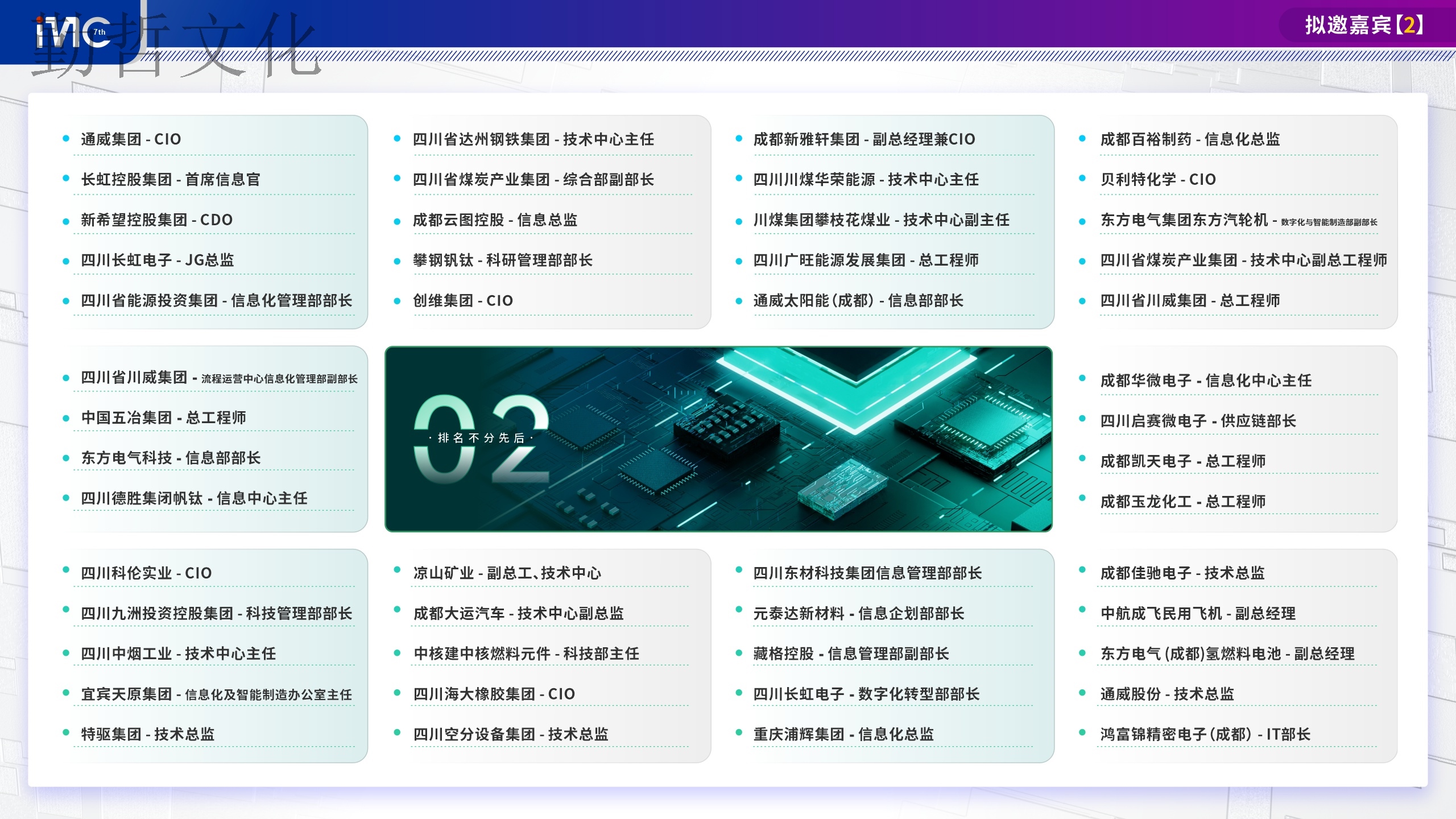
Task: Select the text 通威太阳能(成都) - 信息部部长
Action: coord(859,301)
